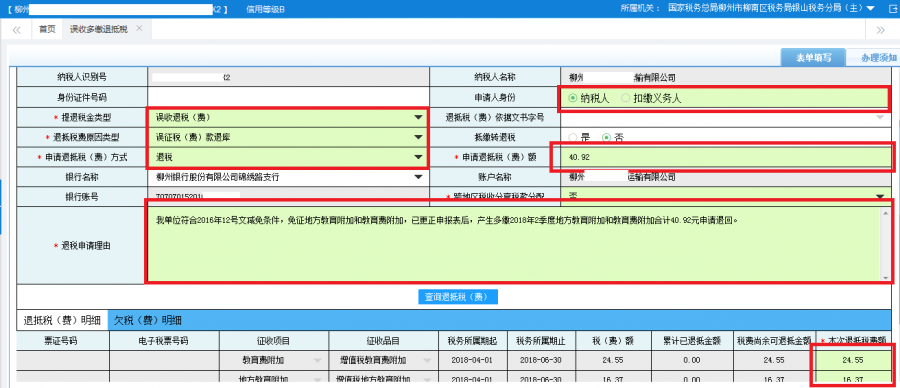This screenshot has width=900, height=388.
Task: Click the 账户名称 label
Action: pos(495,177)
